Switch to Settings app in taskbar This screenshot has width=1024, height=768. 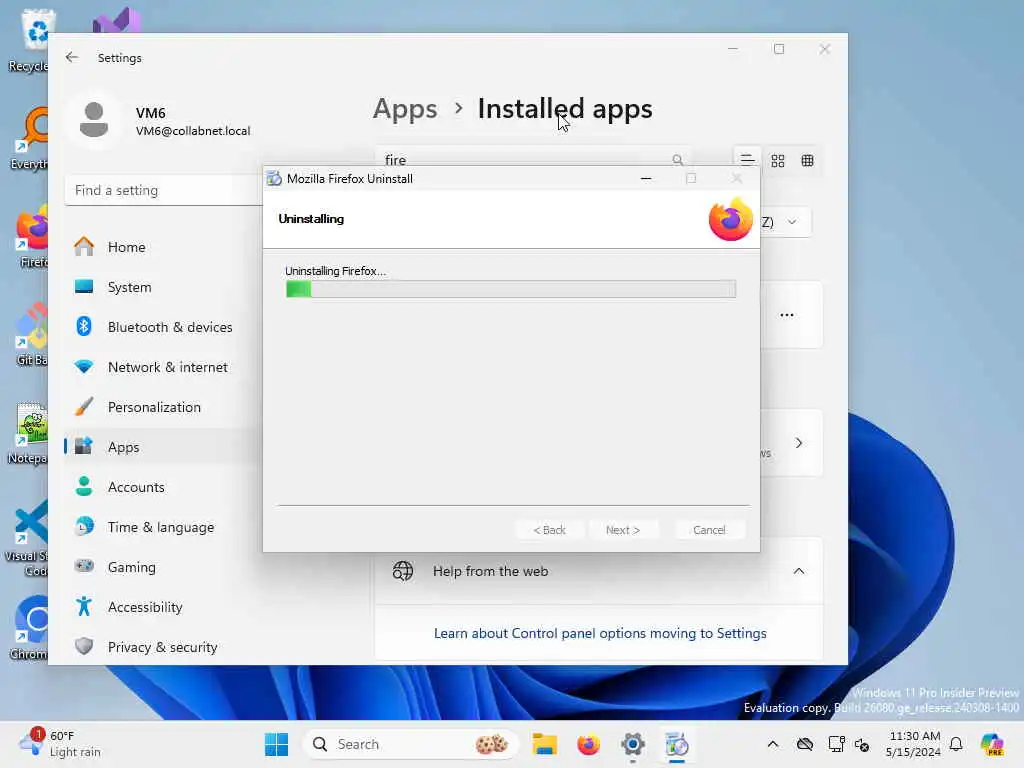[633, 744]
